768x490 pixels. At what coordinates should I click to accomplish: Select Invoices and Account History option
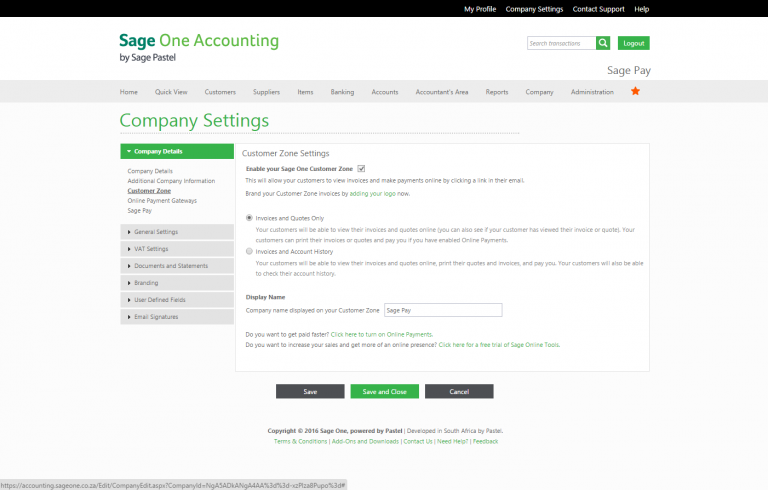249,251
